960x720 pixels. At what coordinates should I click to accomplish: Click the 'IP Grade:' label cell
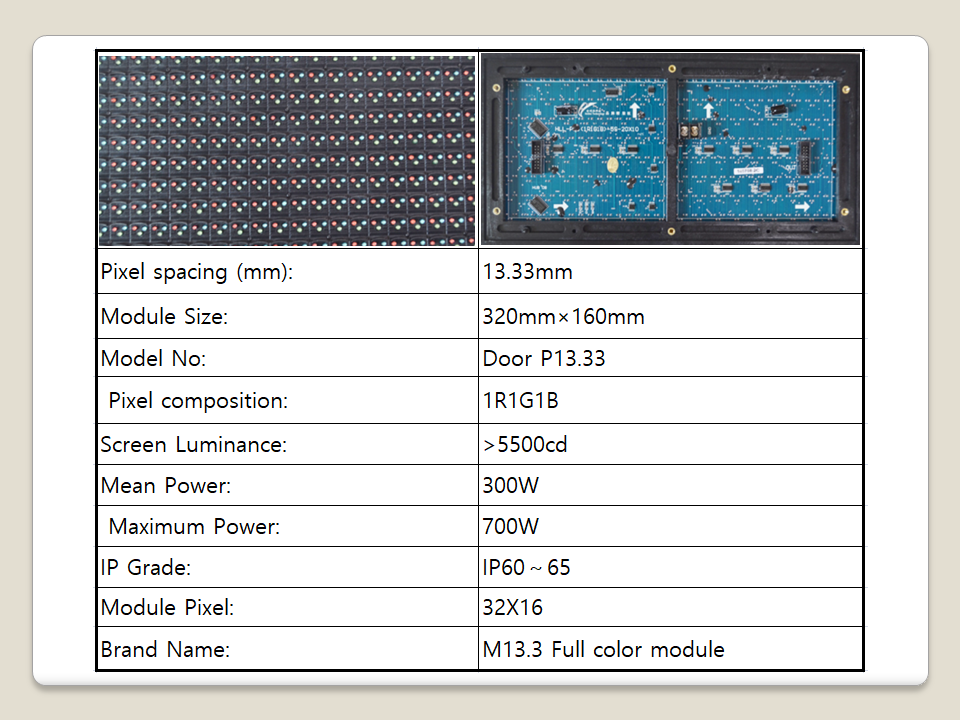[146, 568]
